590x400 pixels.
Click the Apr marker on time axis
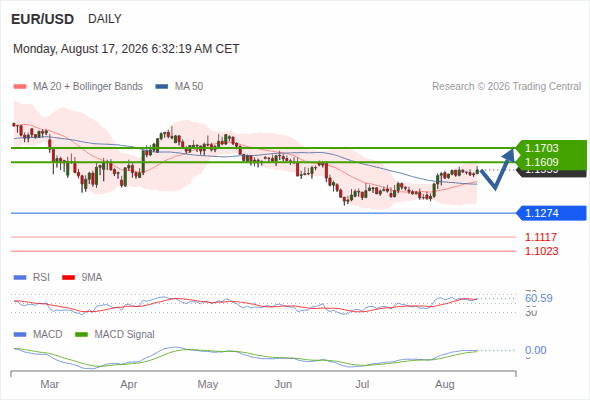129,384
